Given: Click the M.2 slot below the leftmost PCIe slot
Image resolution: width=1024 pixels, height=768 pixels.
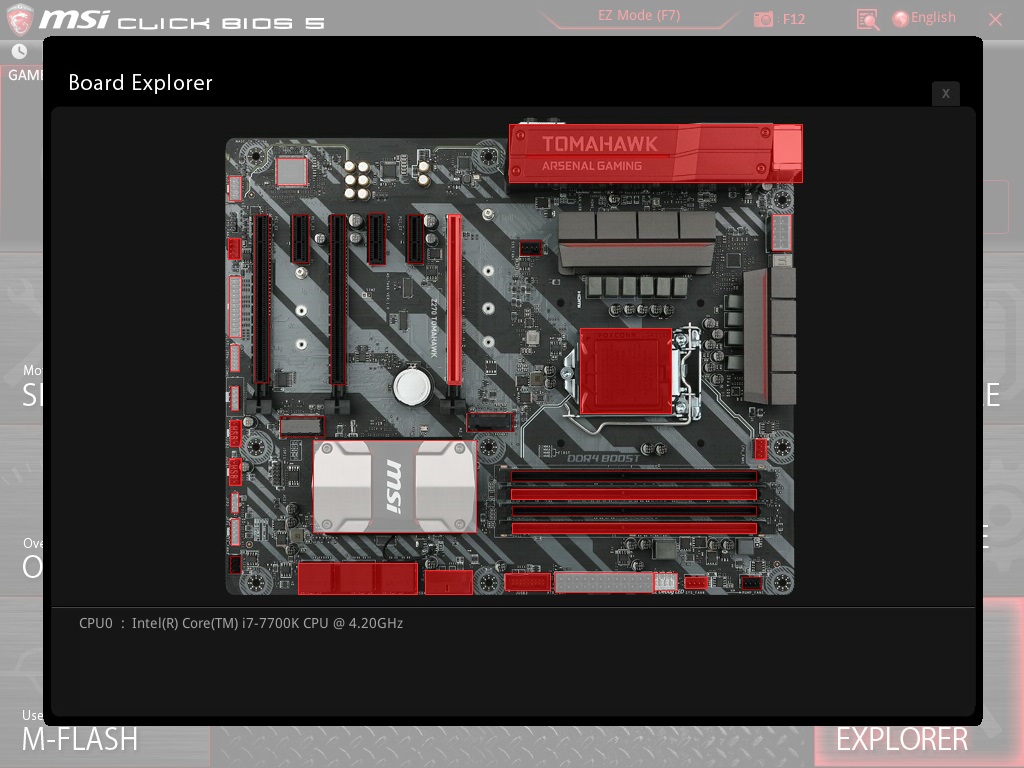Looking at the screenshot, I should (x=302, y=426).
